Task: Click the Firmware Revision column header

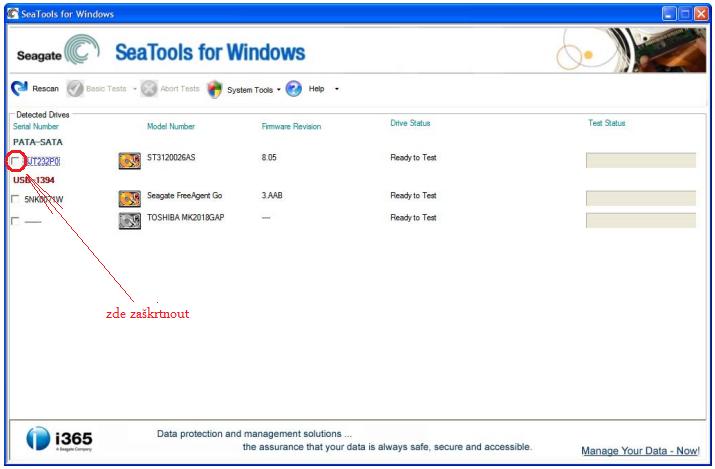Action: point(291,127)
